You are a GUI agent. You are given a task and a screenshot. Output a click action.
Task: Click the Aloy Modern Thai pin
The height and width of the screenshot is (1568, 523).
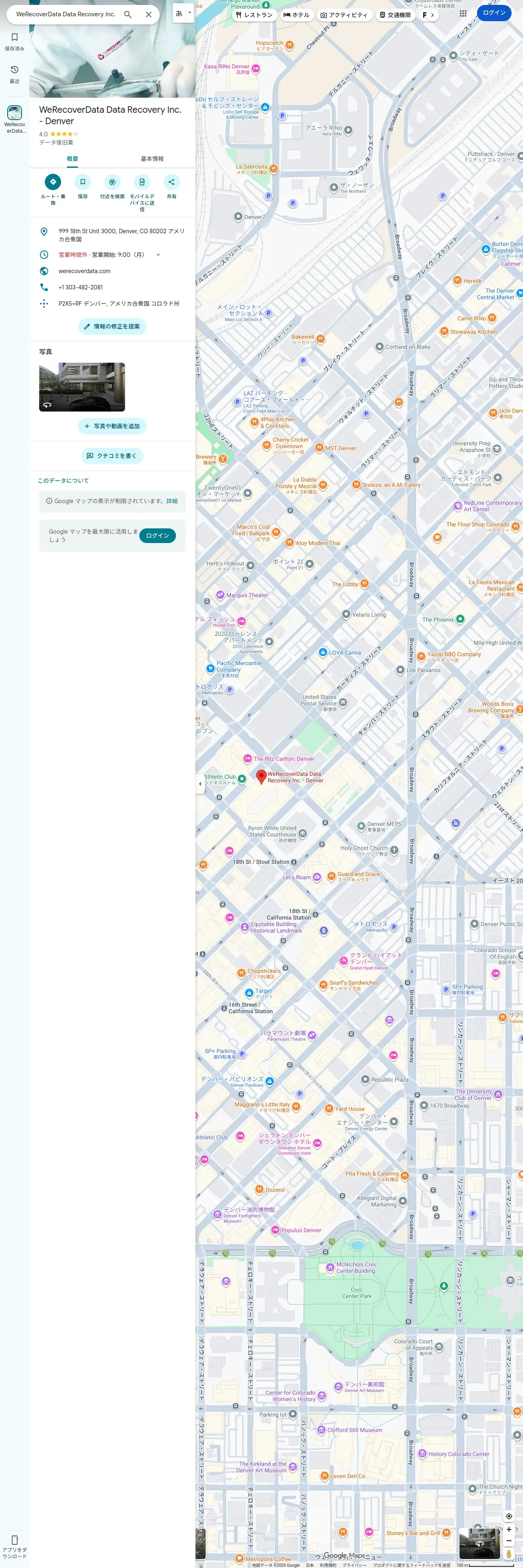pyautogui.click(x=290, y=543)
